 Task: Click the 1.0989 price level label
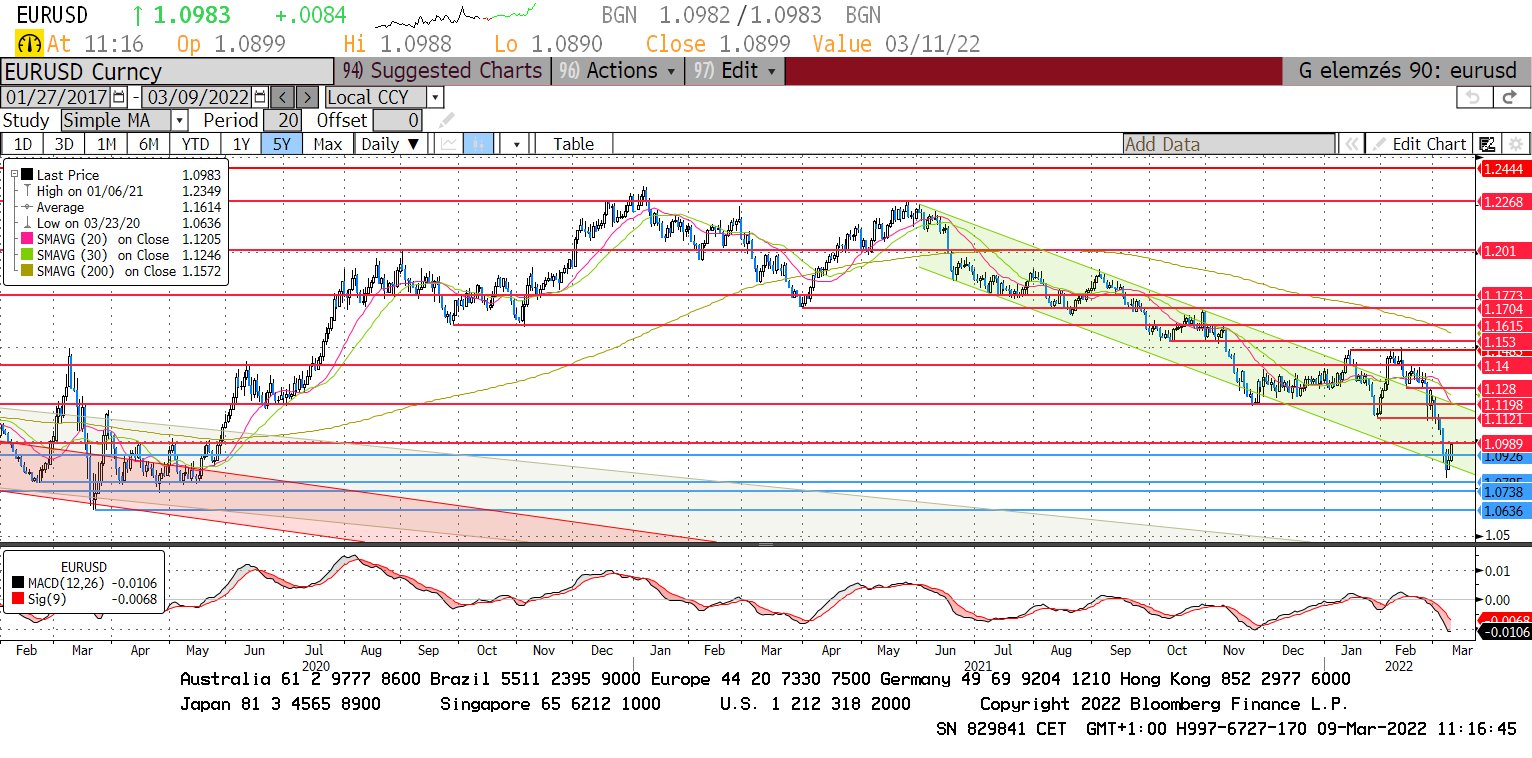click(1504, 443)
